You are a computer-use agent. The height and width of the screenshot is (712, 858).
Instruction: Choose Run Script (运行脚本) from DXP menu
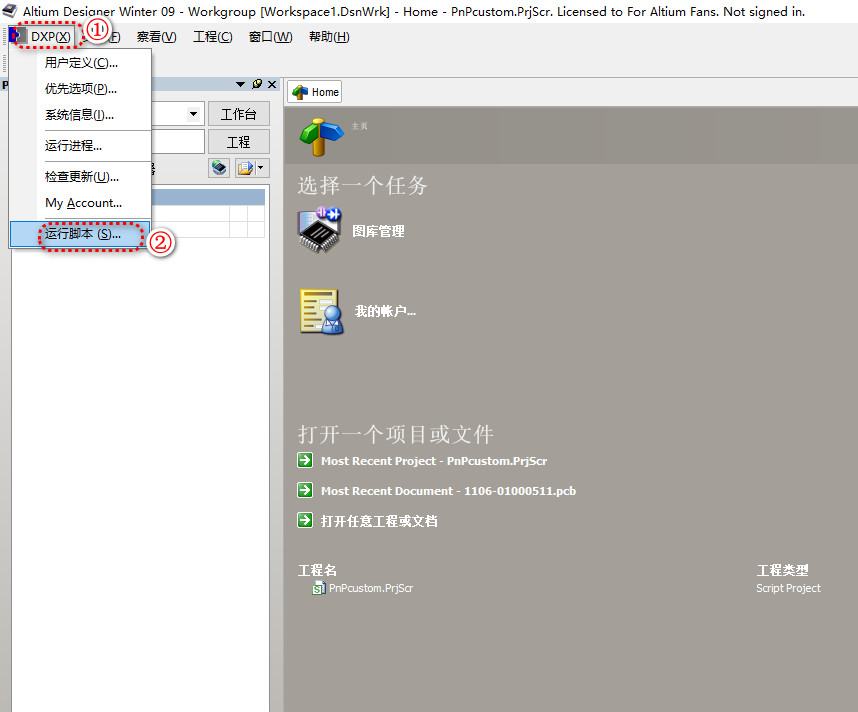[x=82, y=234]
